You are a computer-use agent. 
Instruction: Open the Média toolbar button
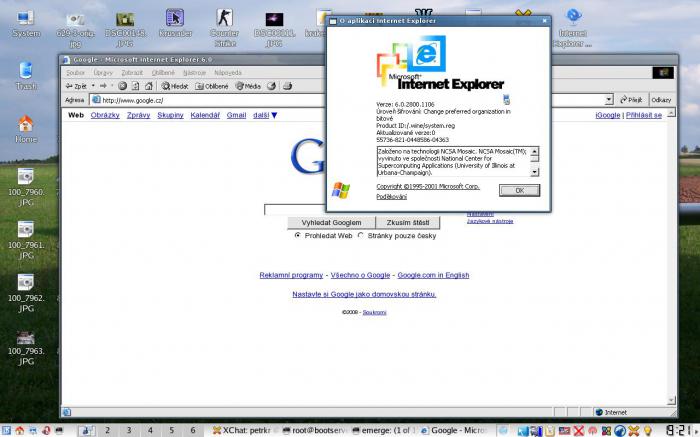(248, 86)
